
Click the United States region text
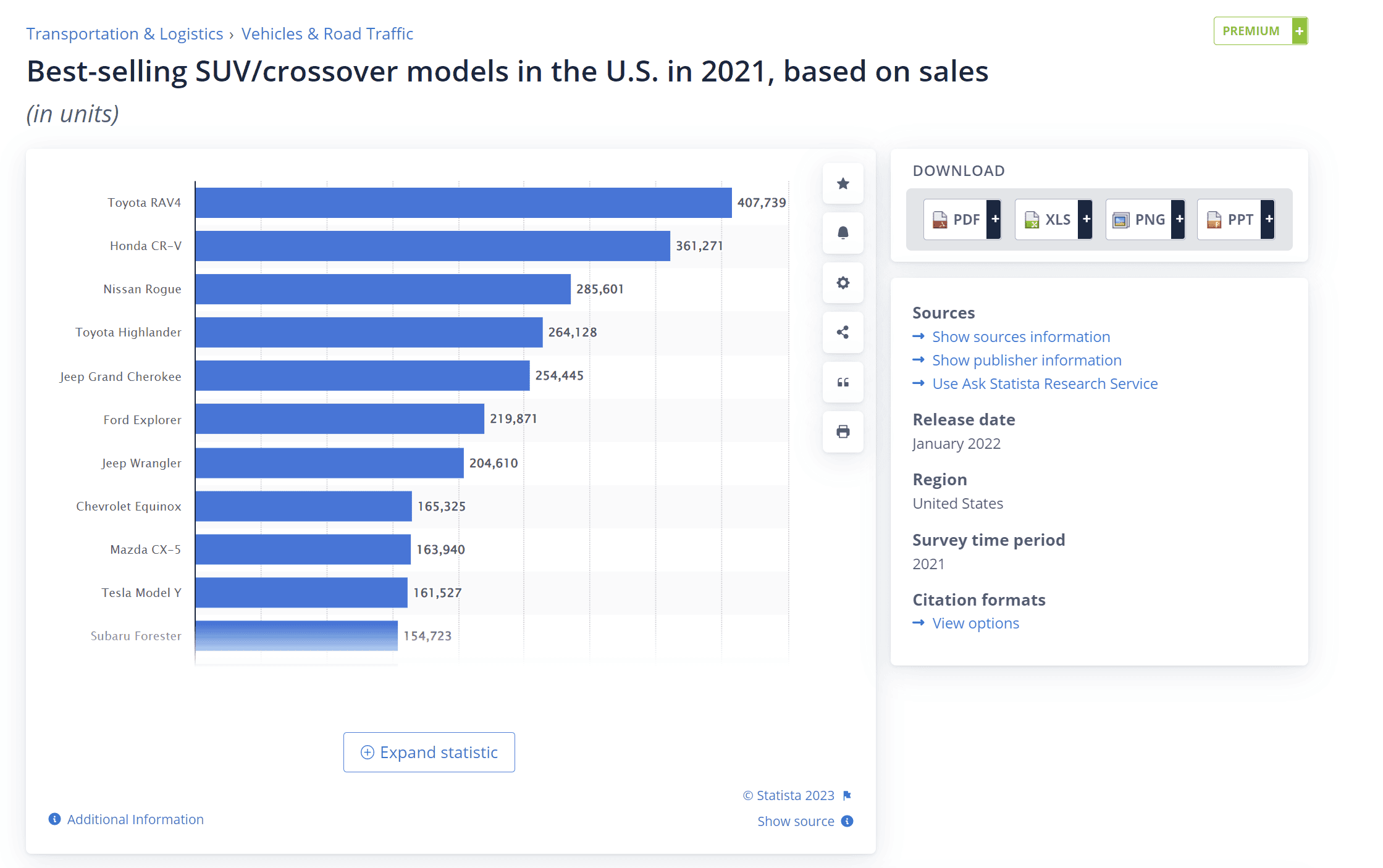coord(957,503)
